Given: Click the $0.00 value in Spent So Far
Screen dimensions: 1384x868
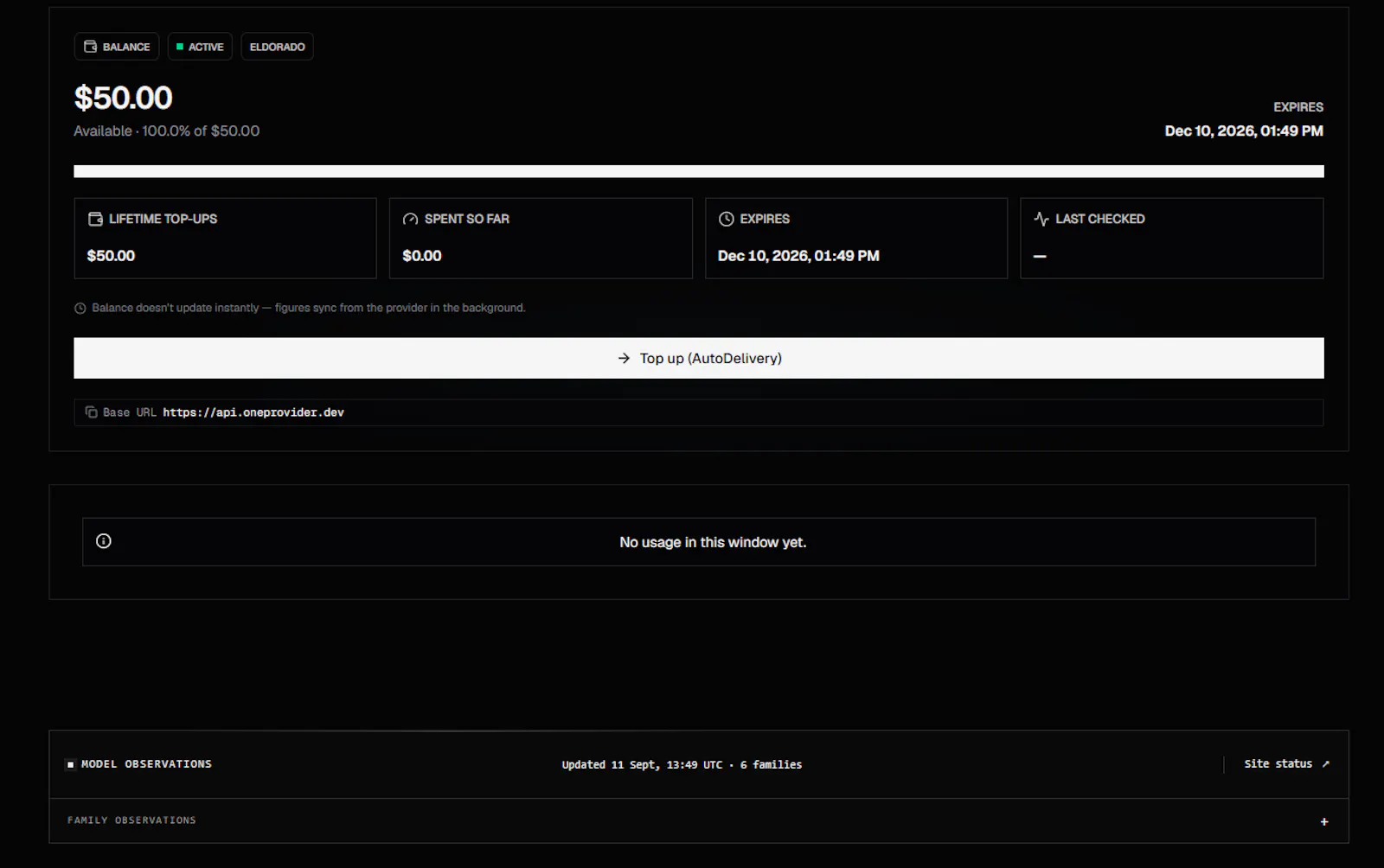Looking at the screenshot, I should tap(422, 256).
